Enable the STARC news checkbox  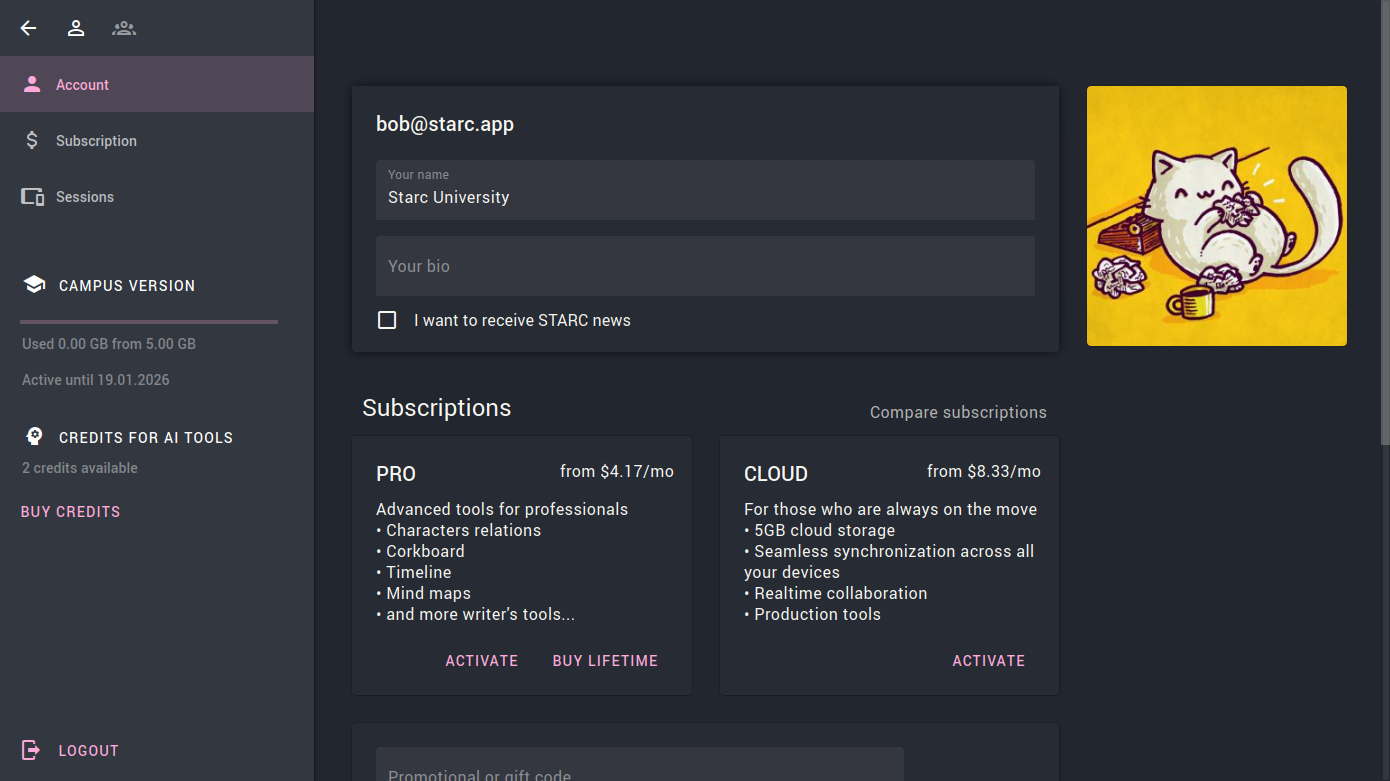pyautogui.click(x=387, y=320)
